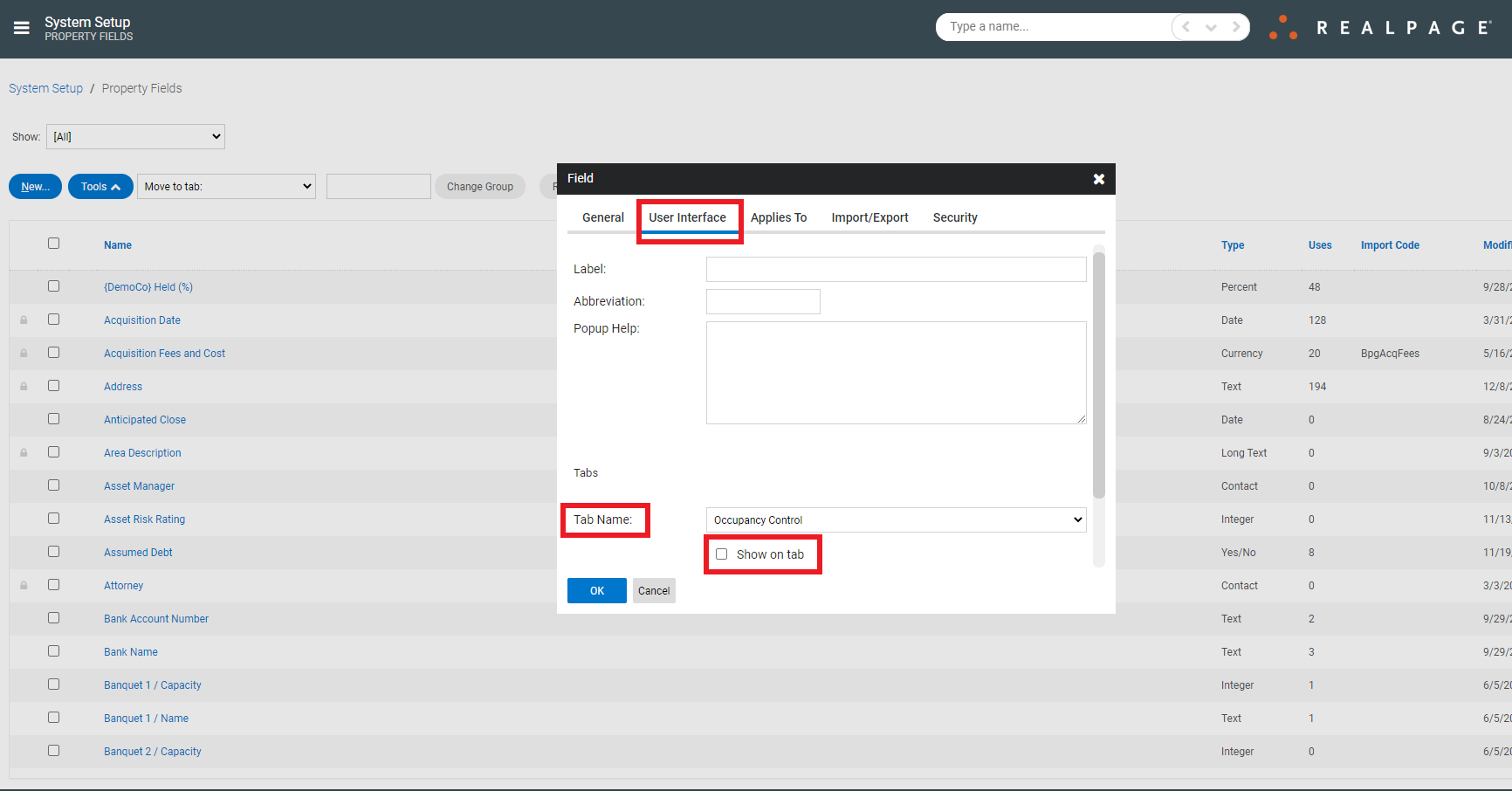Open the Acquisition Fees and Cost link

pyautogui.click(x=164, y=353)
